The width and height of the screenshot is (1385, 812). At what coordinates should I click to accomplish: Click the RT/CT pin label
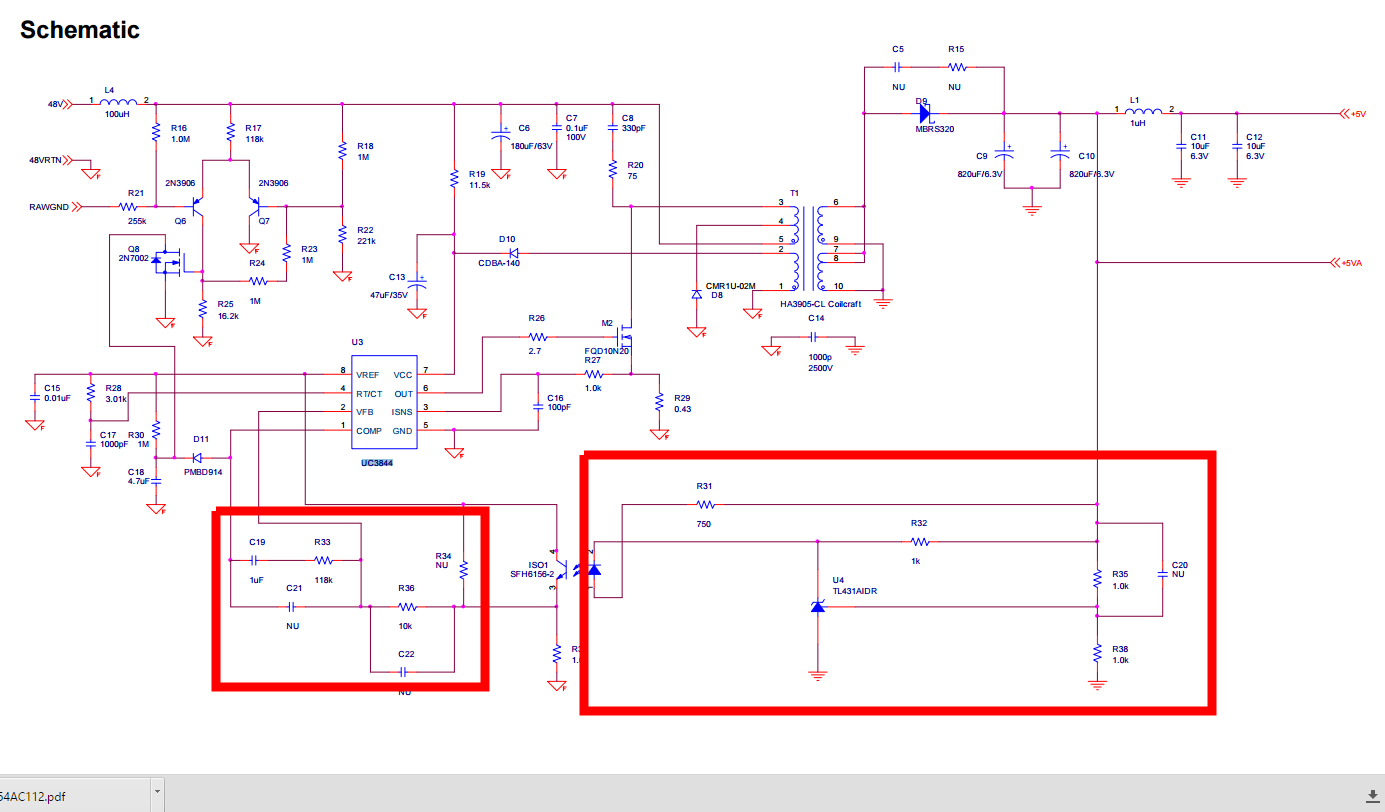coord(369,393)
